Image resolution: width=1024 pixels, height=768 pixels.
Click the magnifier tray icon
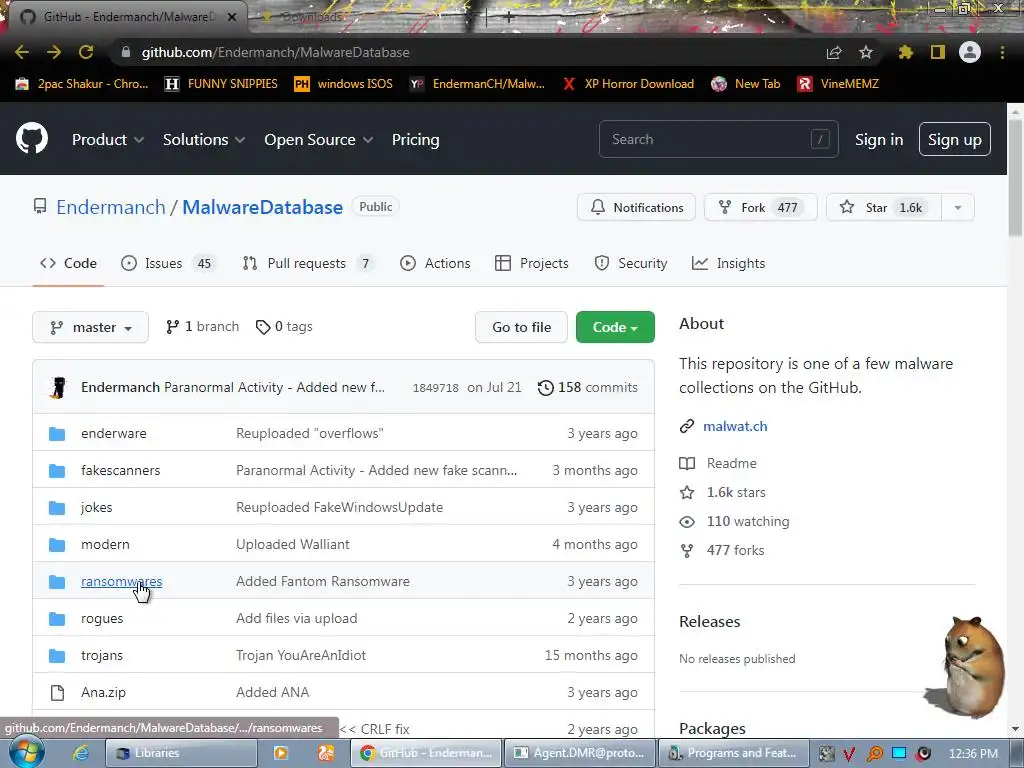coord(874,754)
